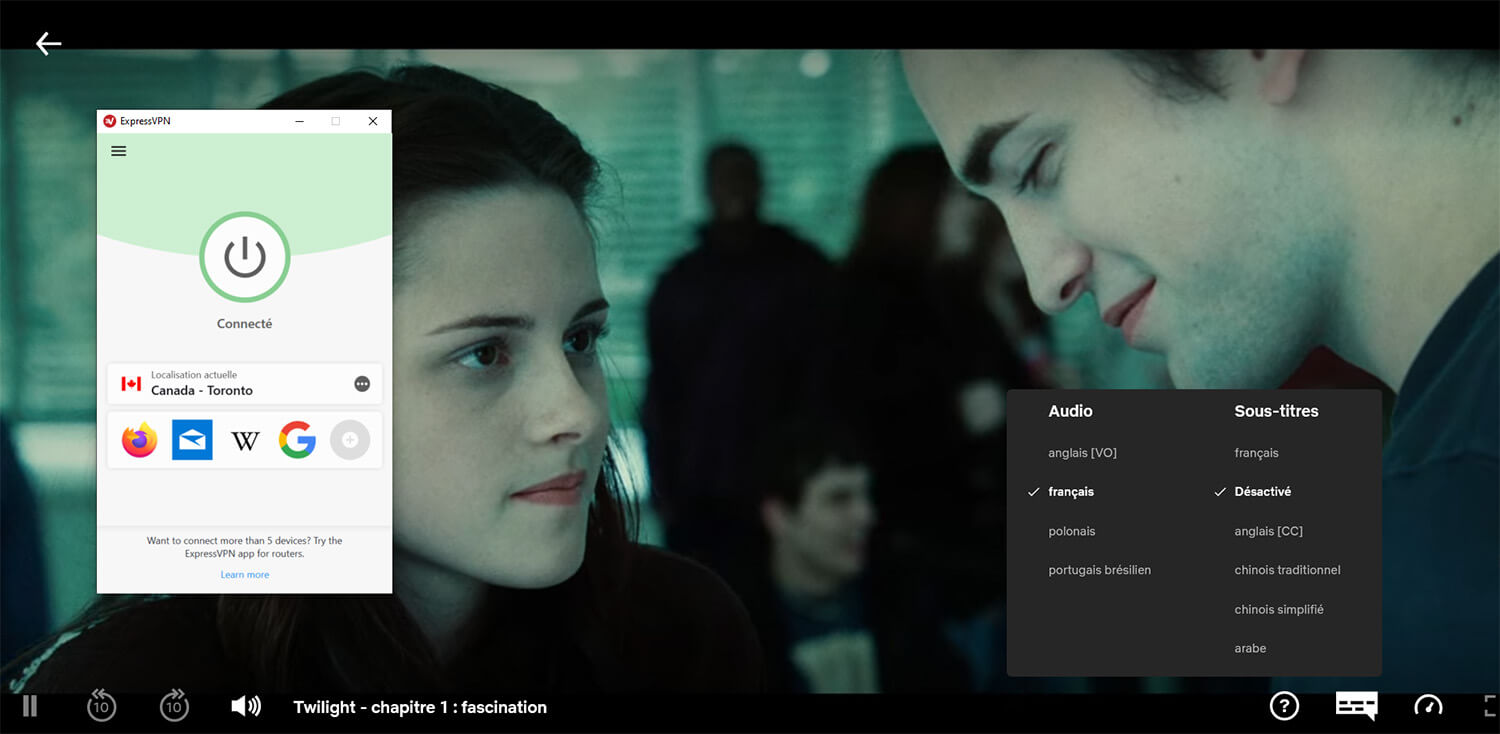This screenshot has height=734, width=1500.
Task: Open audio and subtitles icon
Action: pyautogui.click(x=1356, y=705)
